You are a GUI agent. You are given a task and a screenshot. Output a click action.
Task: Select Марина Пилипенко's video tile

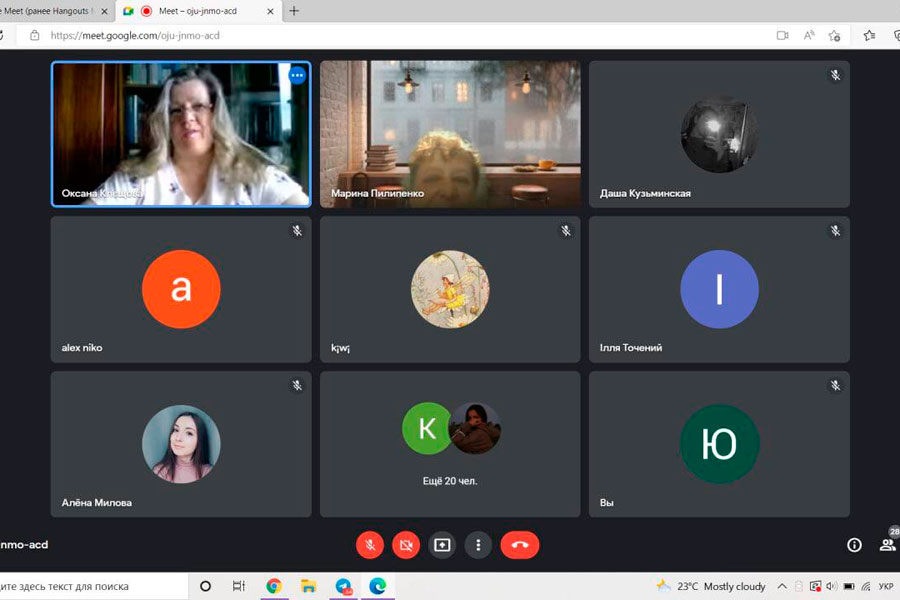coord(450,134)
